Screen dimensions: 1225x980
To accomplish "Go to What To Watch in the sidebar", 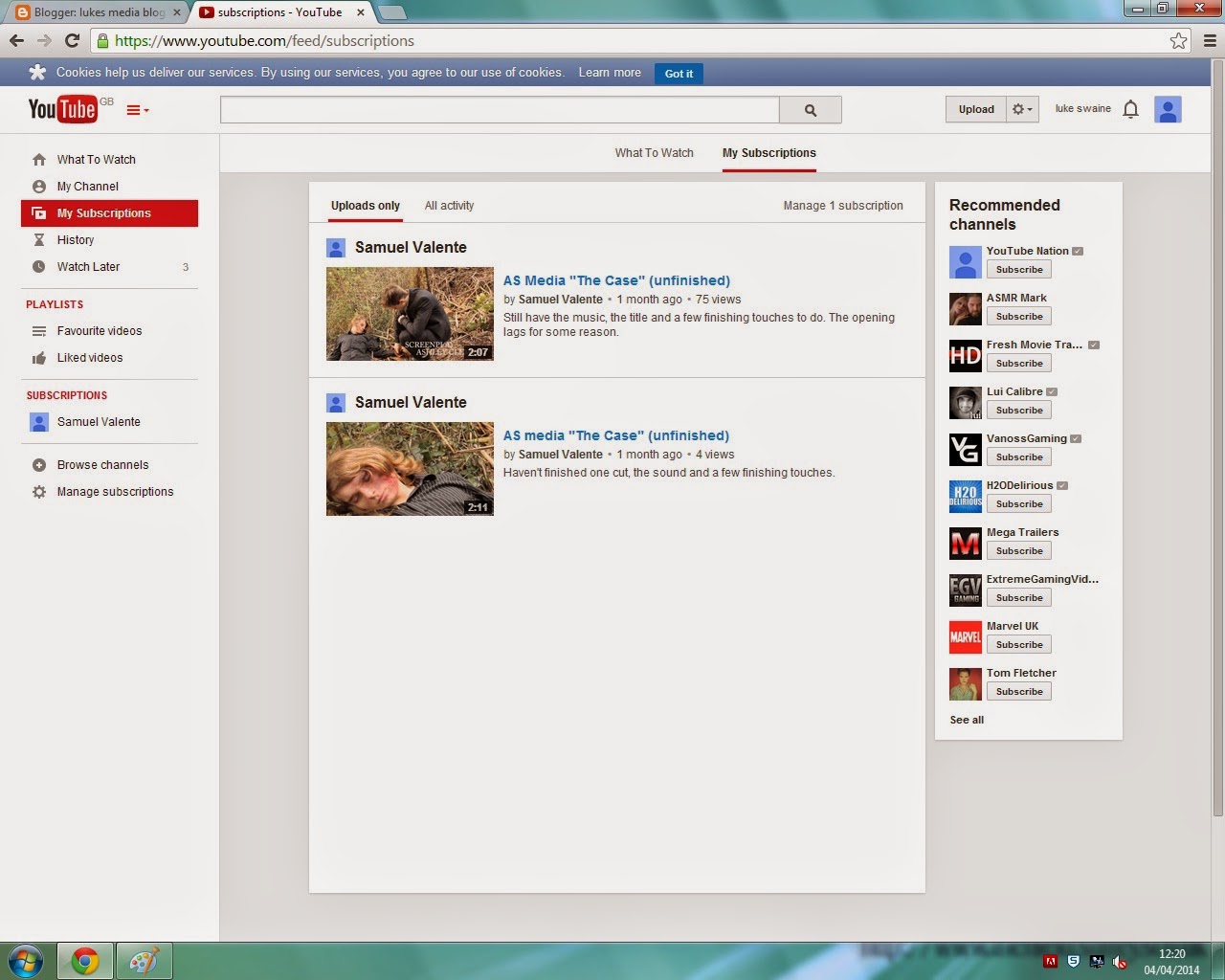I will [96, 160].
